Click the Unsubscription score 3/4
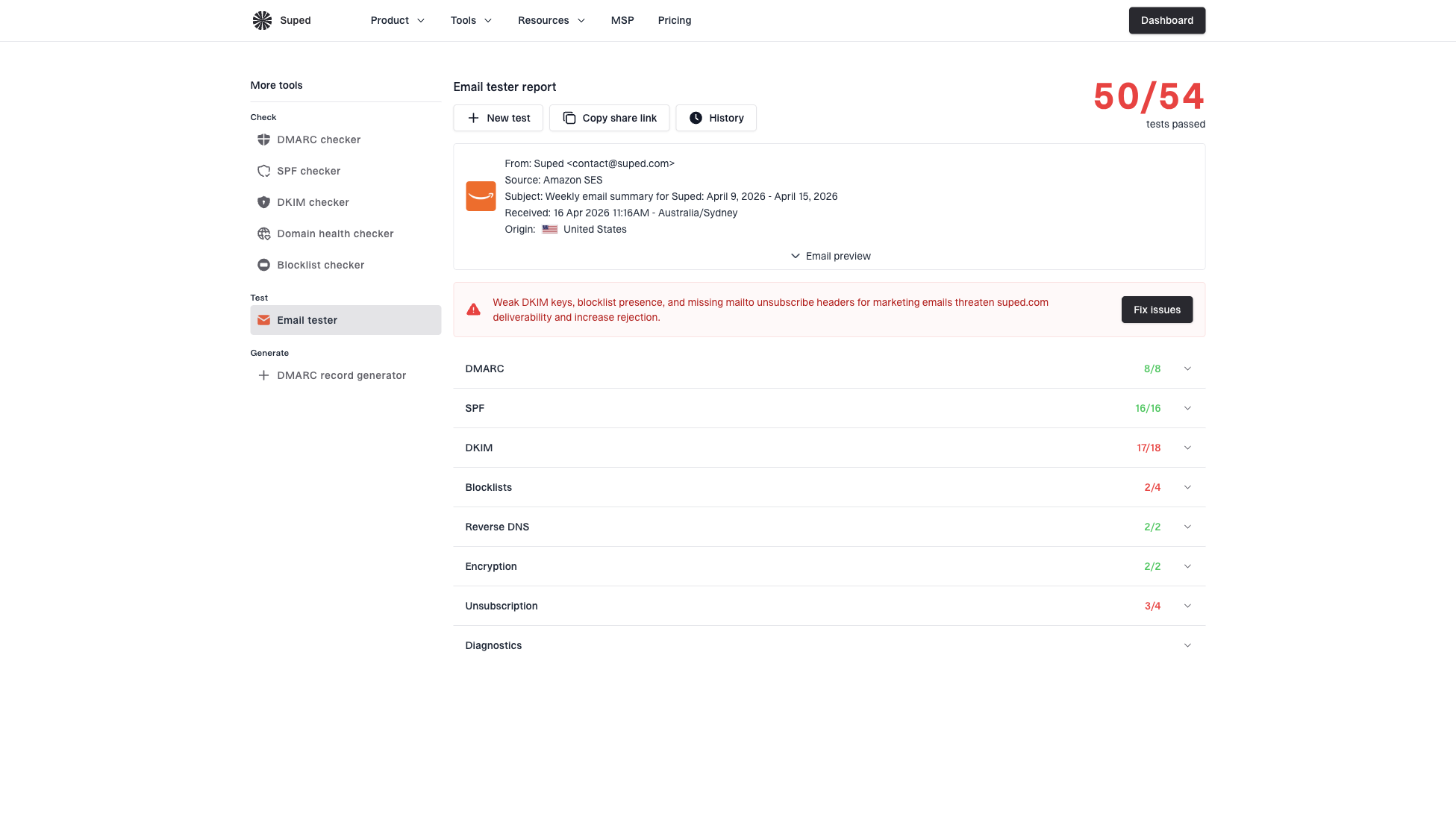 tap(1152, 606)
